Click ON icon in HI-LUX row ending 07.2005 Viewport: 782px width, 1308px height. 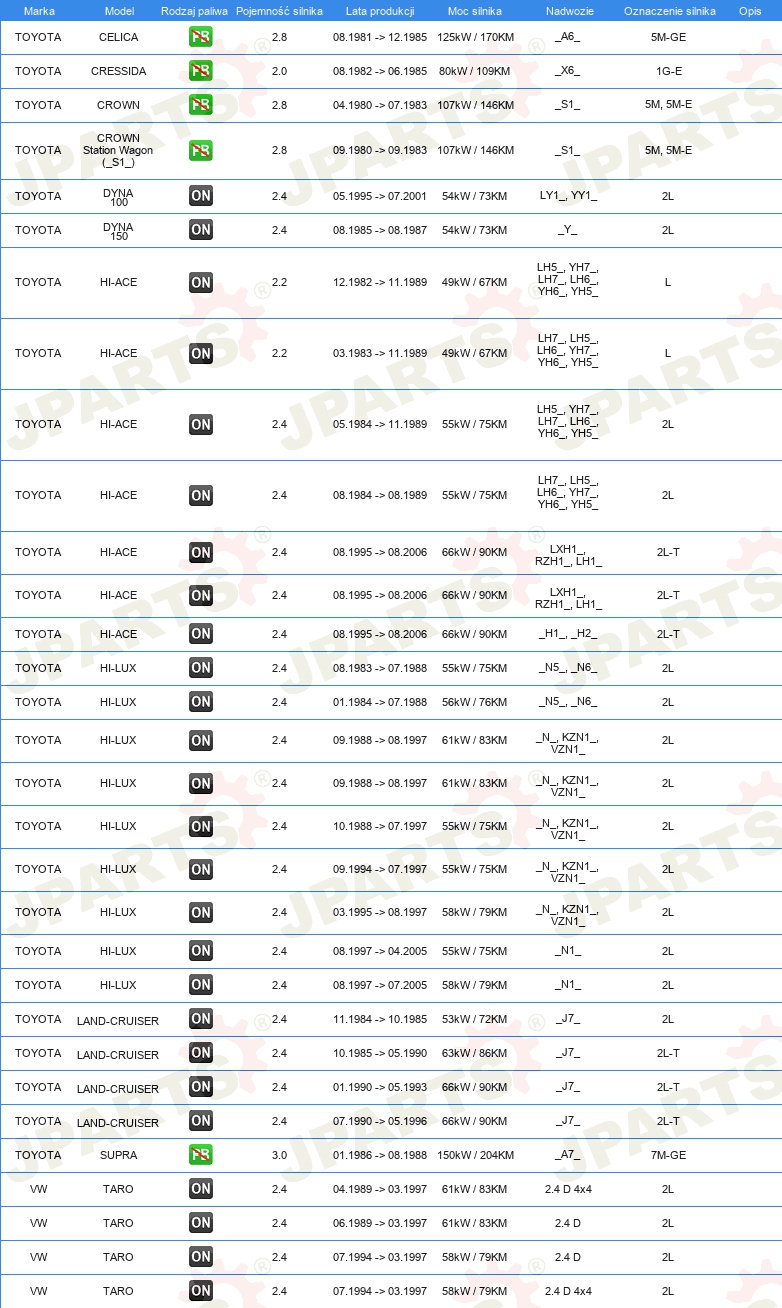point(201,985)
